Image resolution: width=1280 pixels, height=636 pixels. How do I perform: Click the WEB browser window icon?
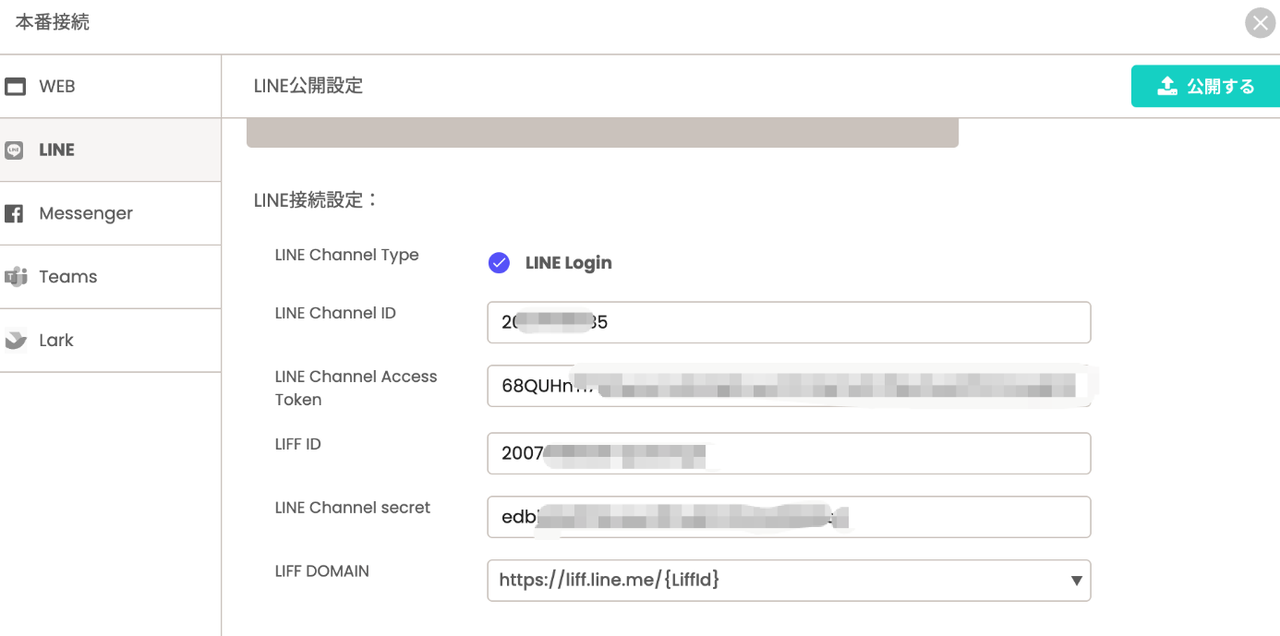(15, 87)
